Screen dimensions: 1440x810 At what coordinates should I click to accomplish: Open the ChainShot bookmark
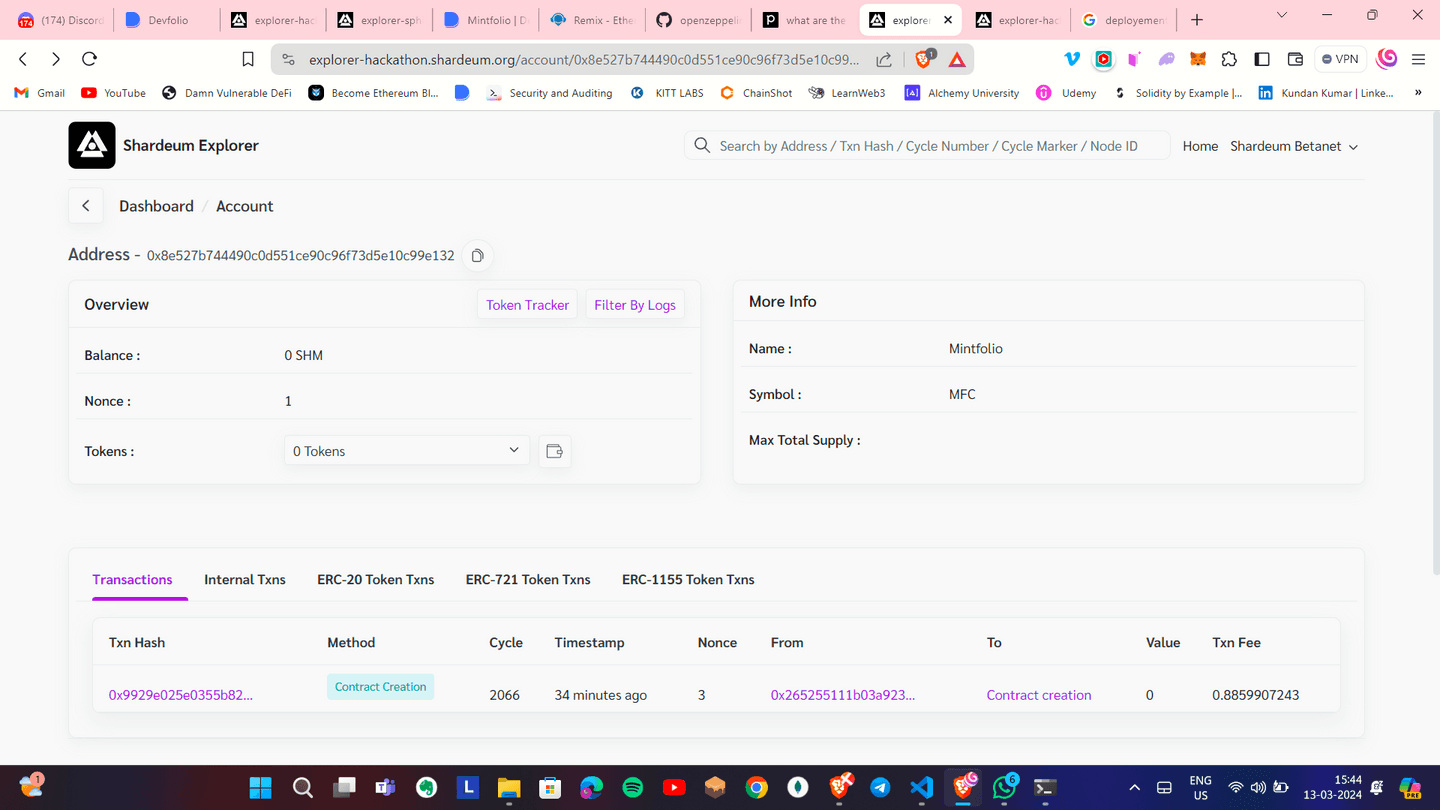755,93
